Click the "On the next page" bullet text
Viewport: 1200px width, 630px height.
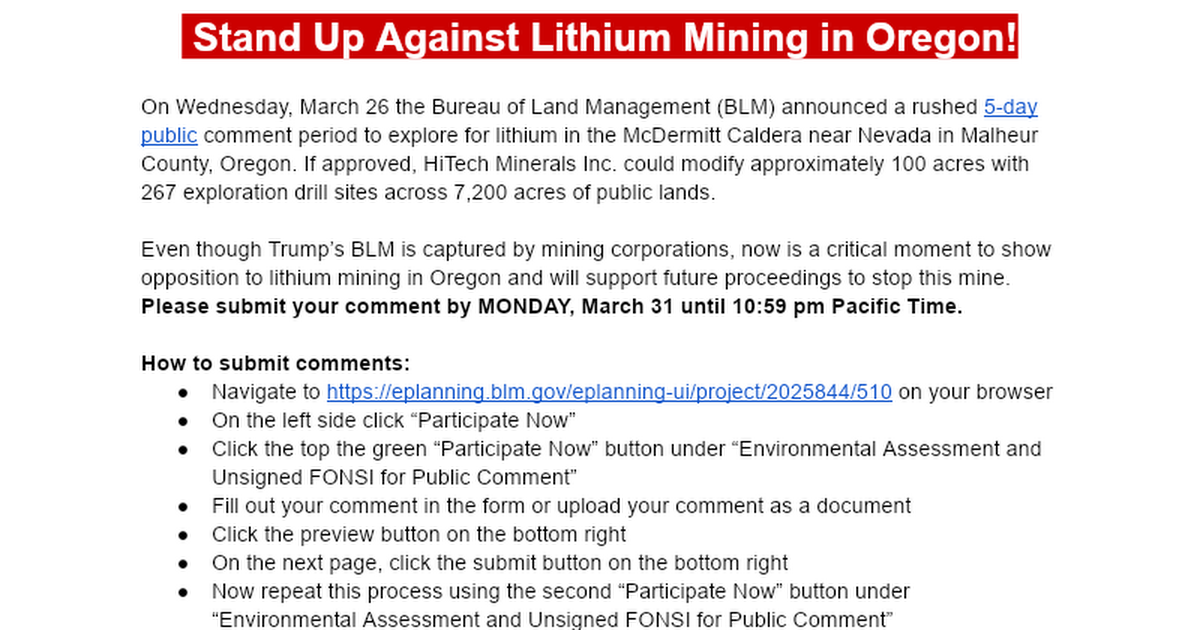[x=499, y=563]
